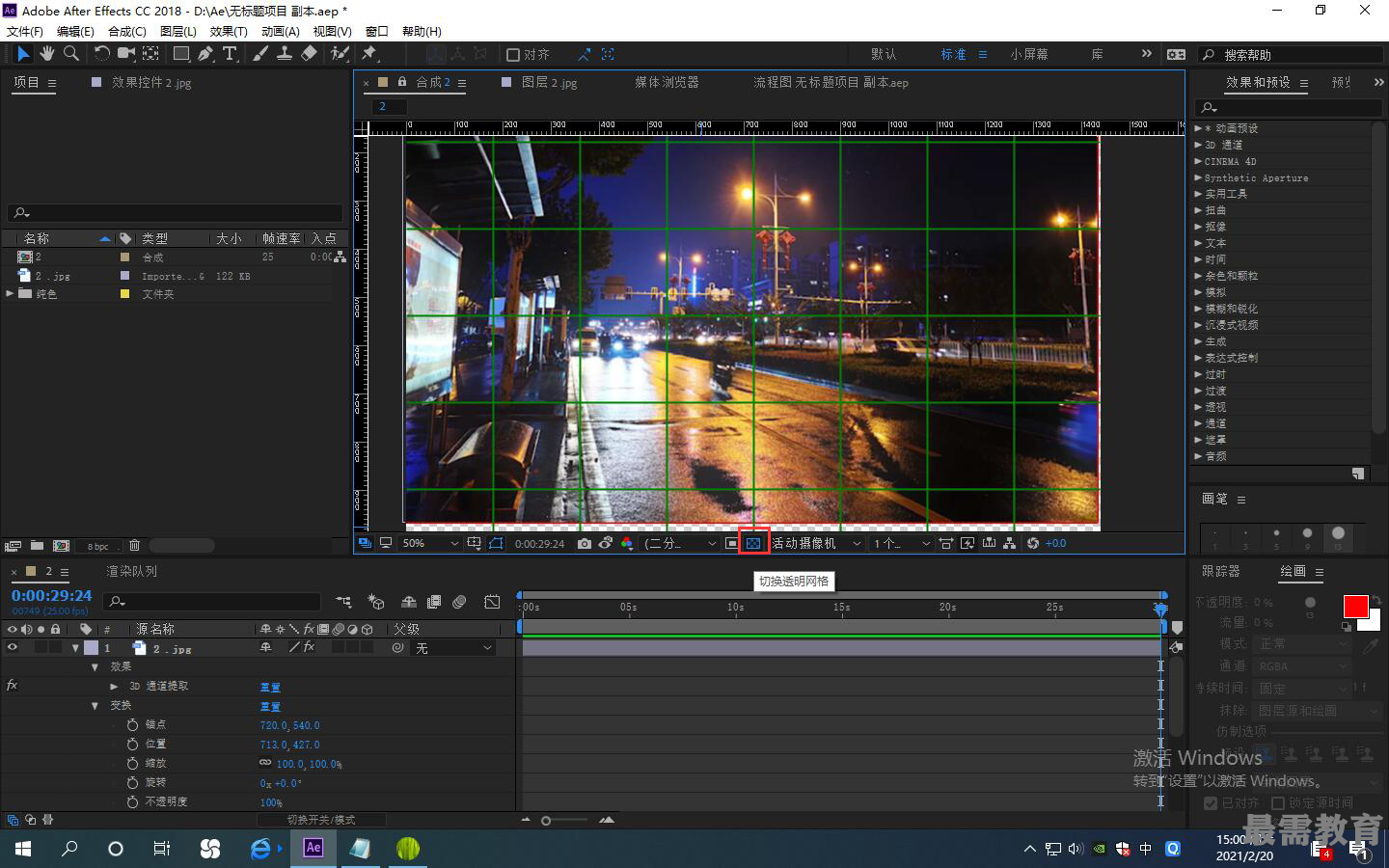Enable motion blur switch in timeline
The height and width of the screenshot is (868, 1389).
point(459,602)
